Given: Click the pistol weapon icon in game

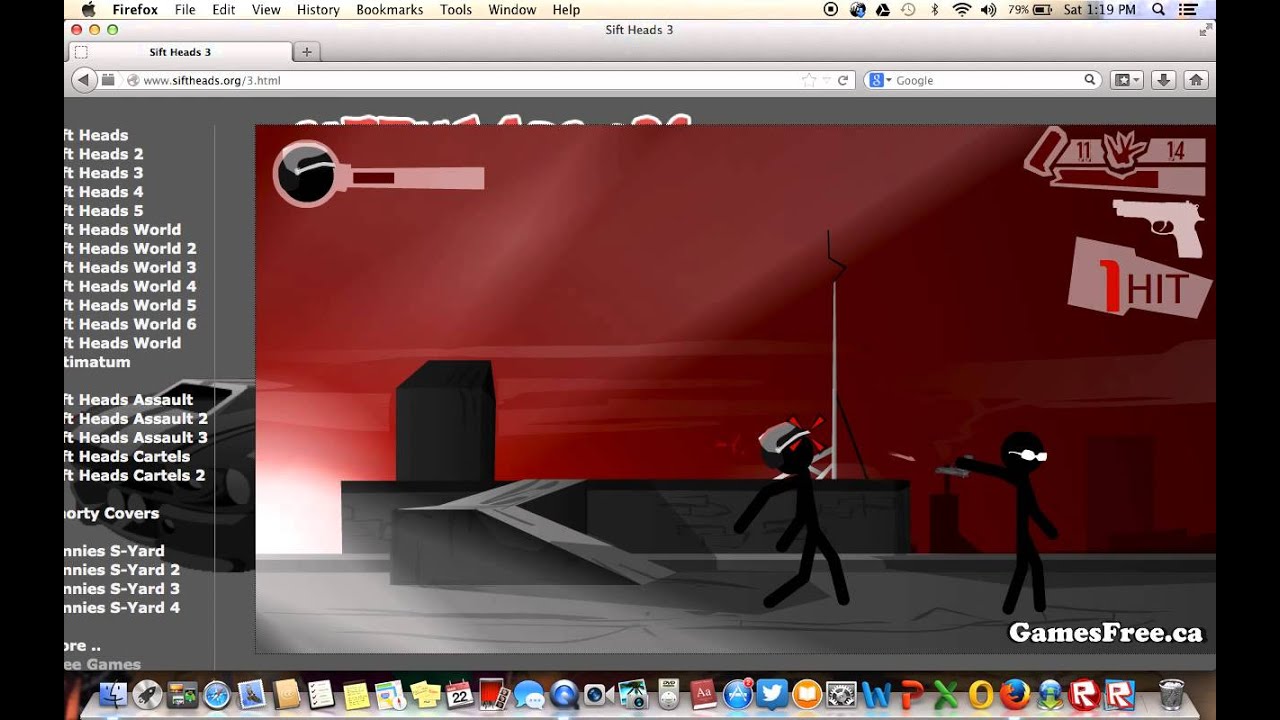Looking at the screenshot, I should 1159,227.
